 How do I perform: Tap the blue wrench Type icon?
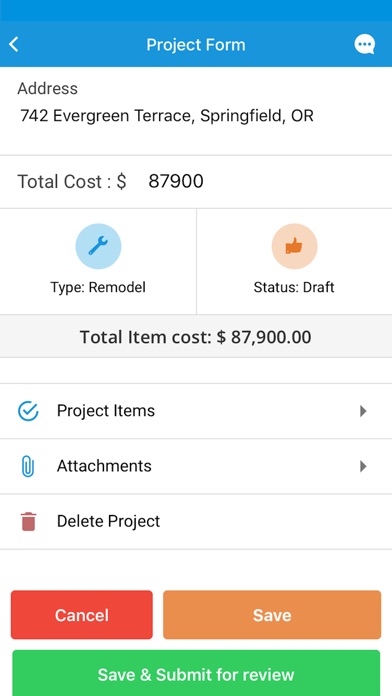coord(98,246)
